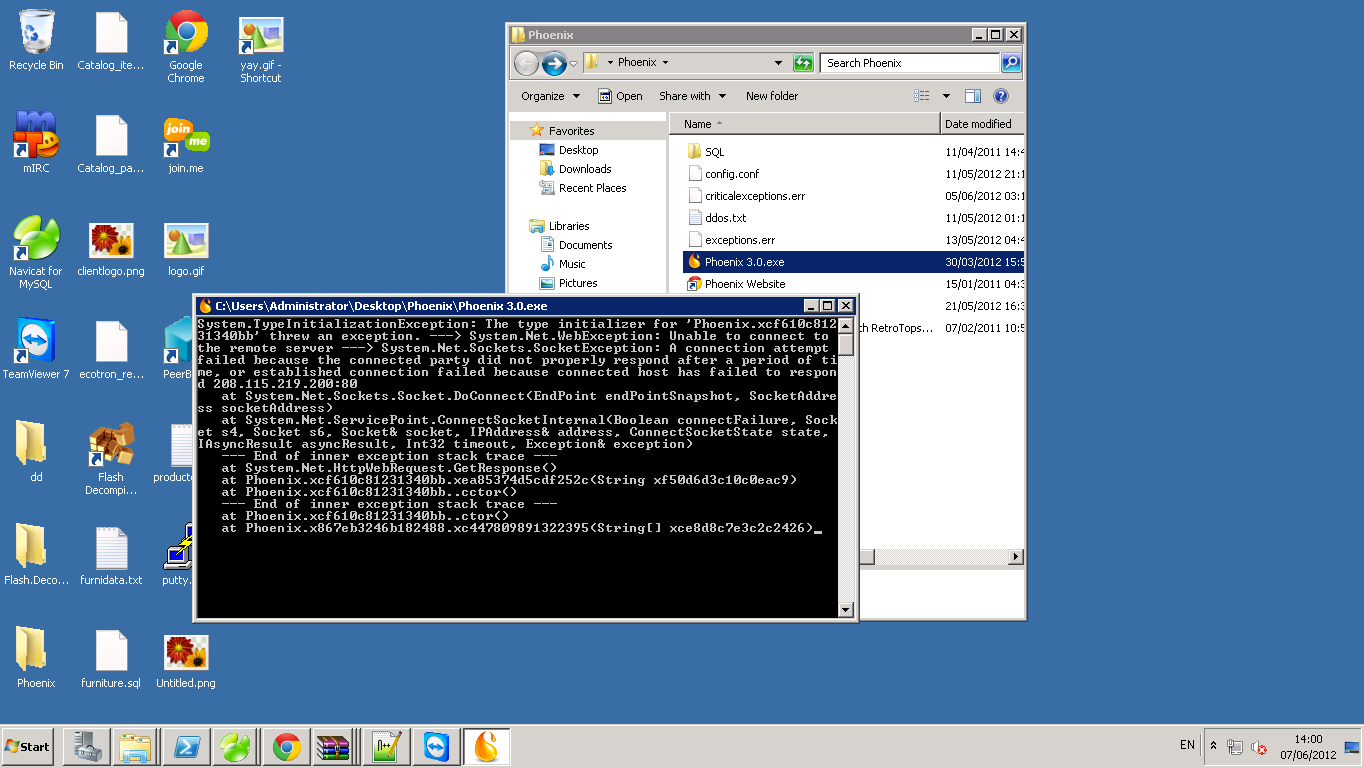Click Open in explorer toolbar
The height and width of the screenshot is (768, 1364).
click(x=620, y=96)
